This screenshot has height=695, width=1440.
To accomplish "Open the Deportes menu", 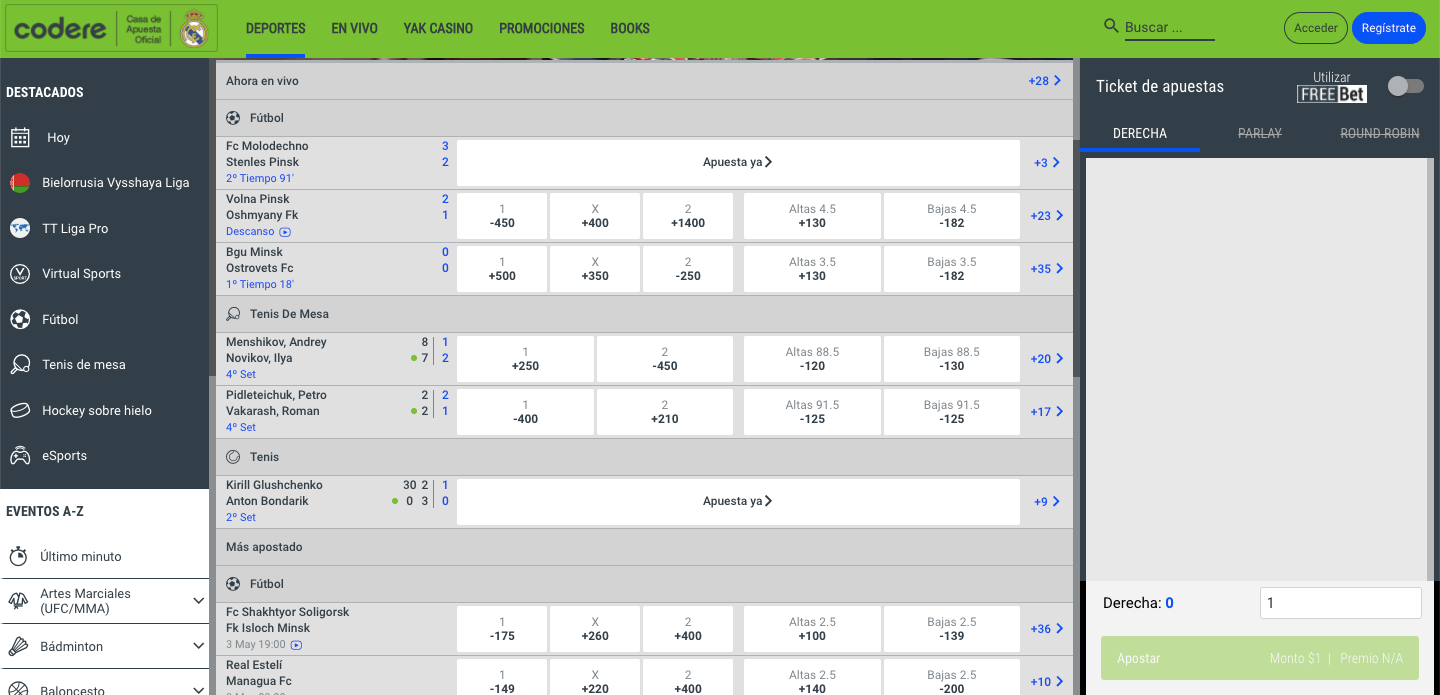I will (276, 29).
